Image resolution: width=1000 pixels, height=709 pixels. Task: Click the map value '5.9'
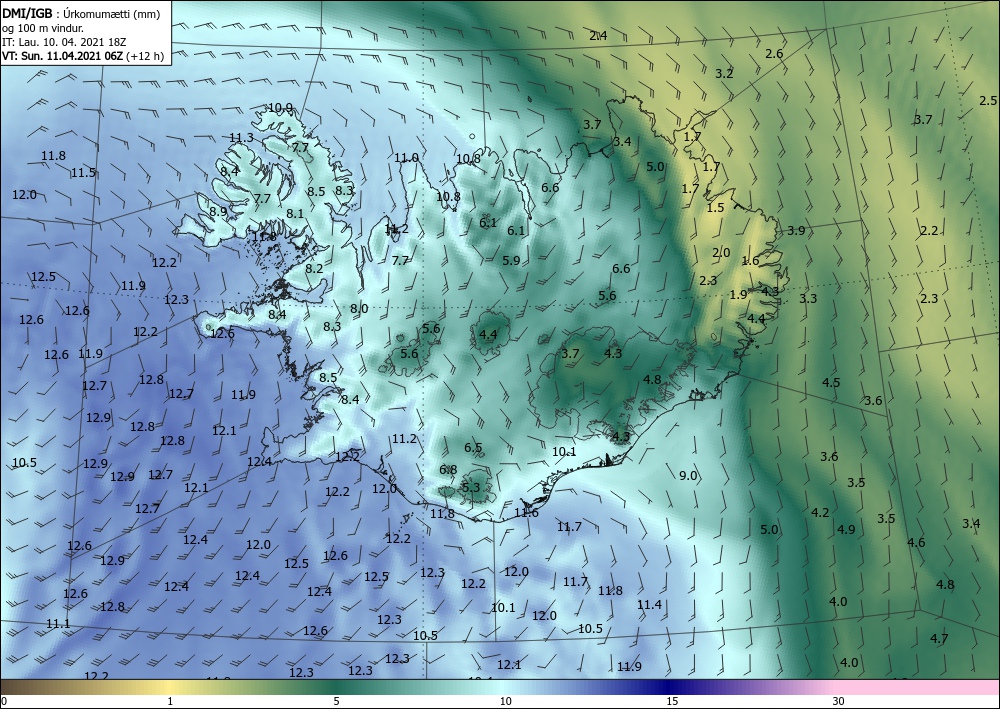tap(511, 260)
